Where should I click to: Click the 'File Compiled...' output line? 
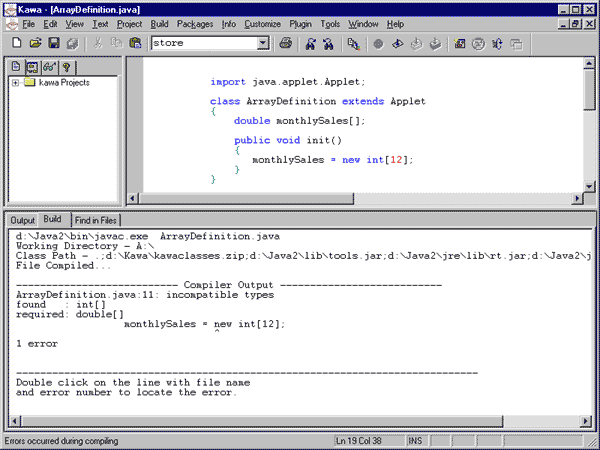(64, 266)
